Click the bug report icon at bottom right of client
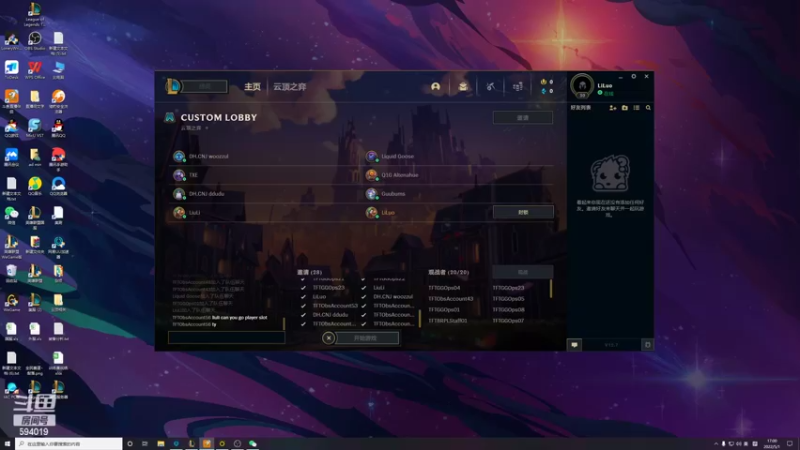The image size is (800, 450). (647, 345)
